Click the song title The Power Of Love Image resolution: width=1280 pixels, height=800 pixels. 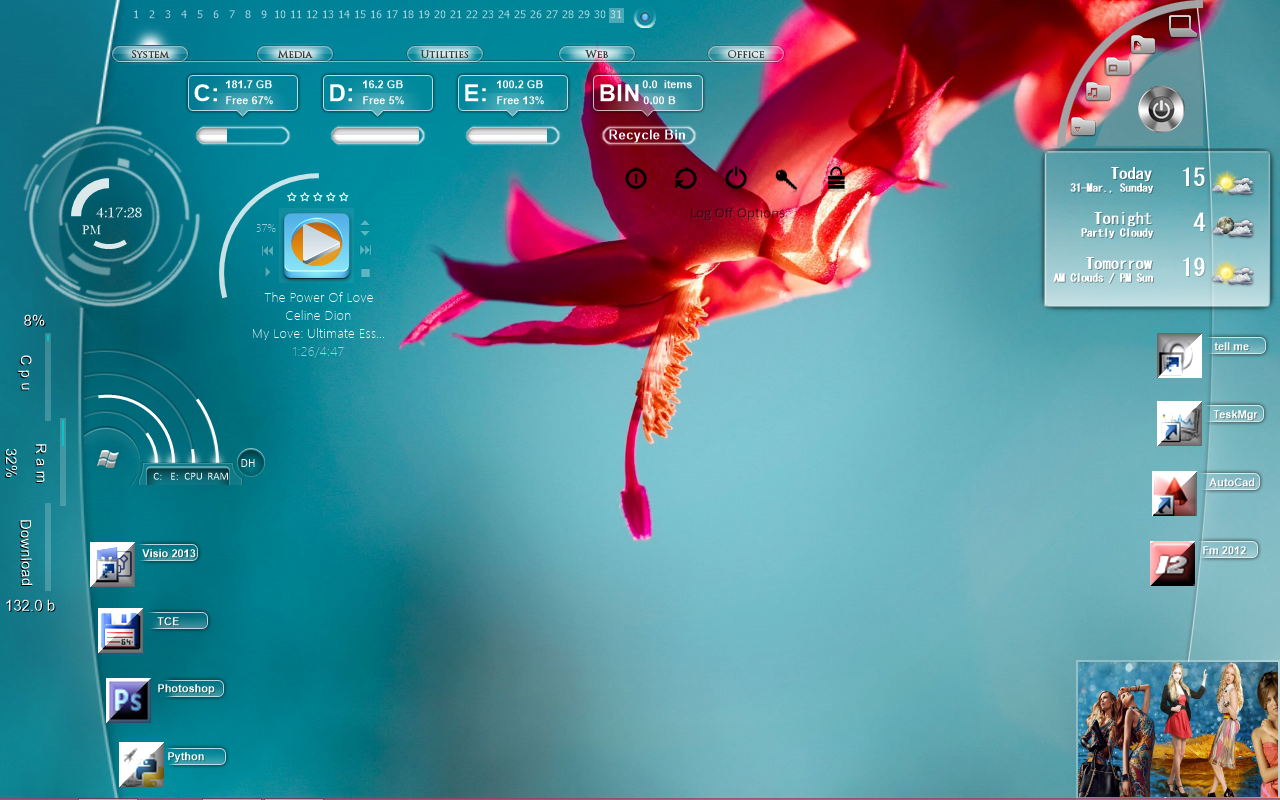(x=318, y=298)
